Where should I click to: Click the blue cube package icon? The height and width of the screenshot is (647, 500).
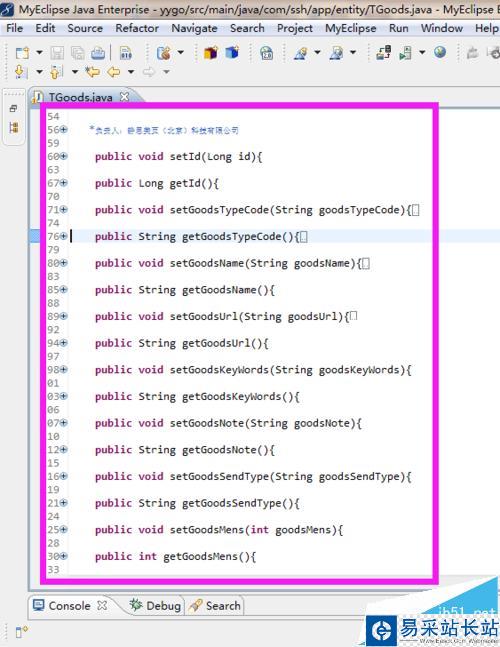coord(232,52)
